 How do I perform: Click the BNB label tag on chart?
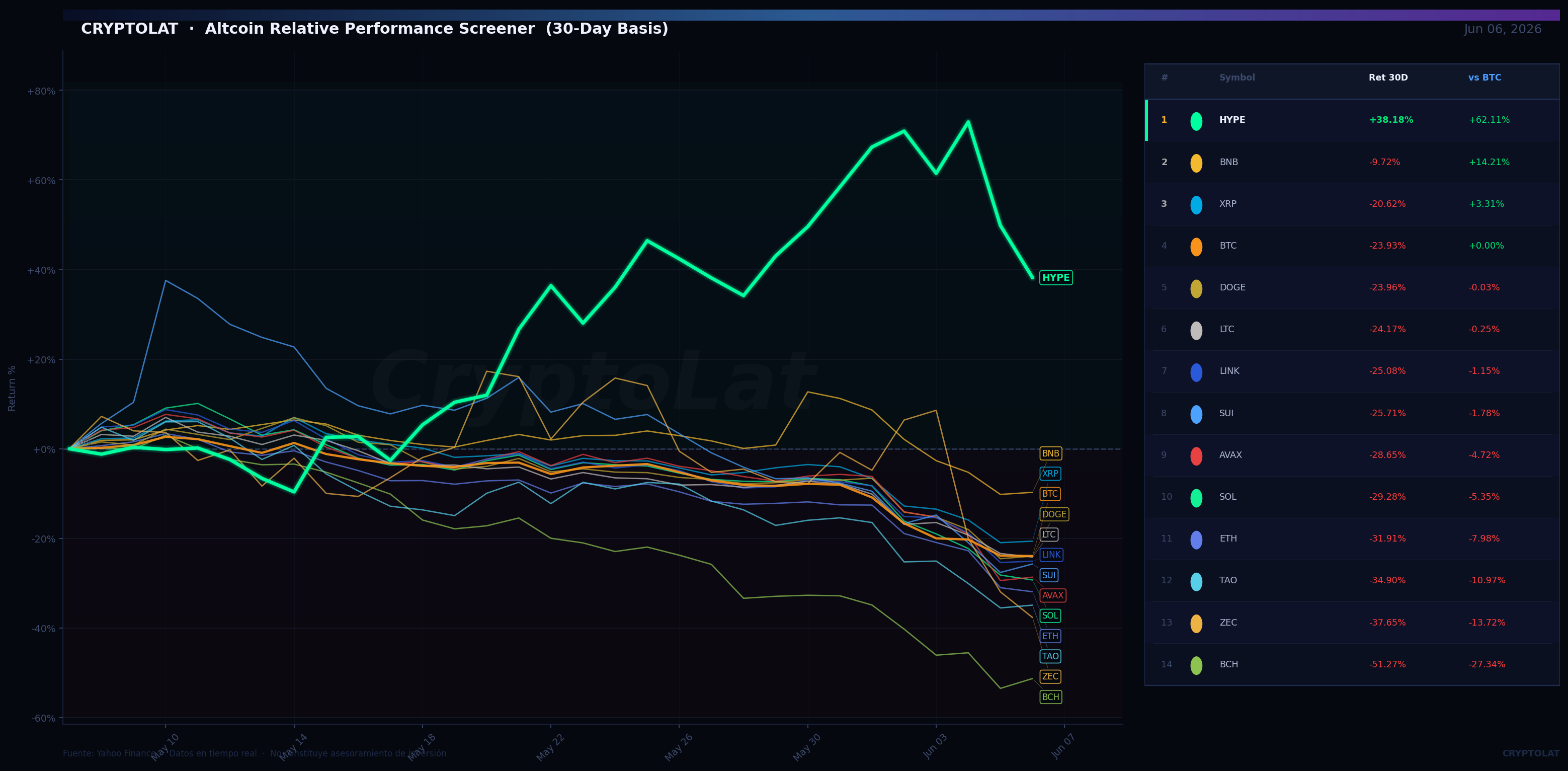pos(1050,453)
